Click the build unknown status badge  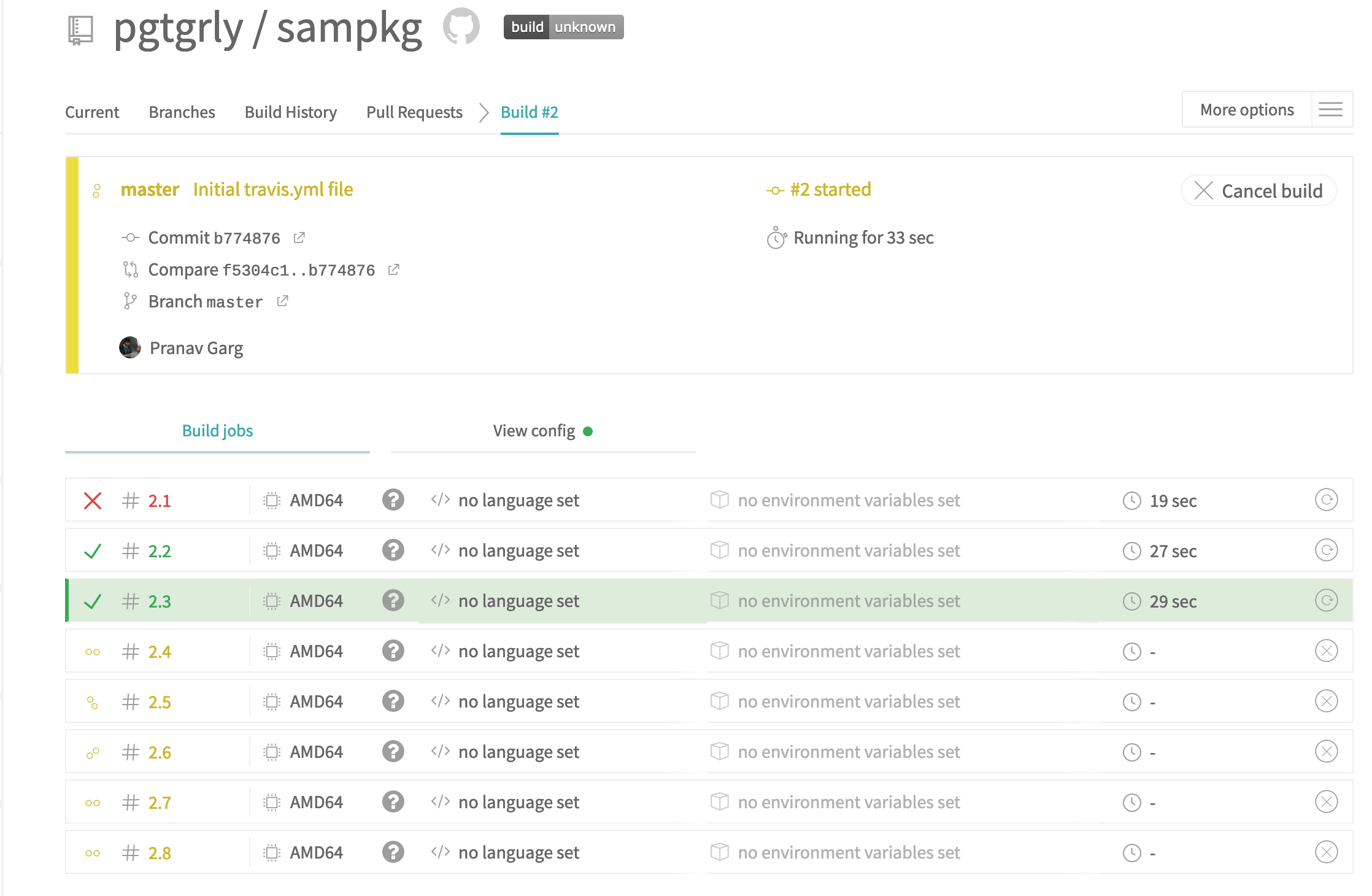[563, 27]
